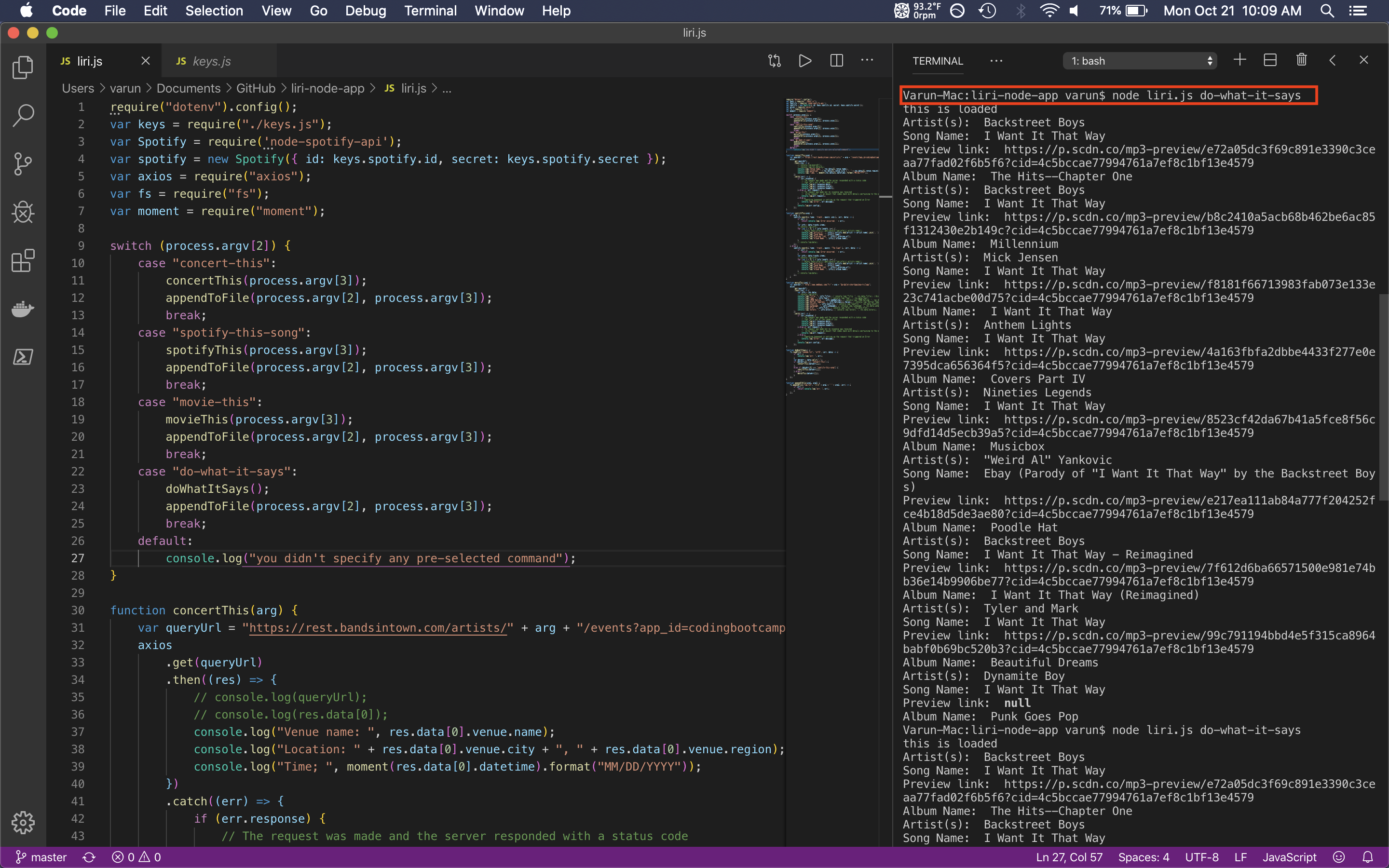This screenshot has width=1389, height=868.
Task: Open the Extensions view
Action: [23, 261]
